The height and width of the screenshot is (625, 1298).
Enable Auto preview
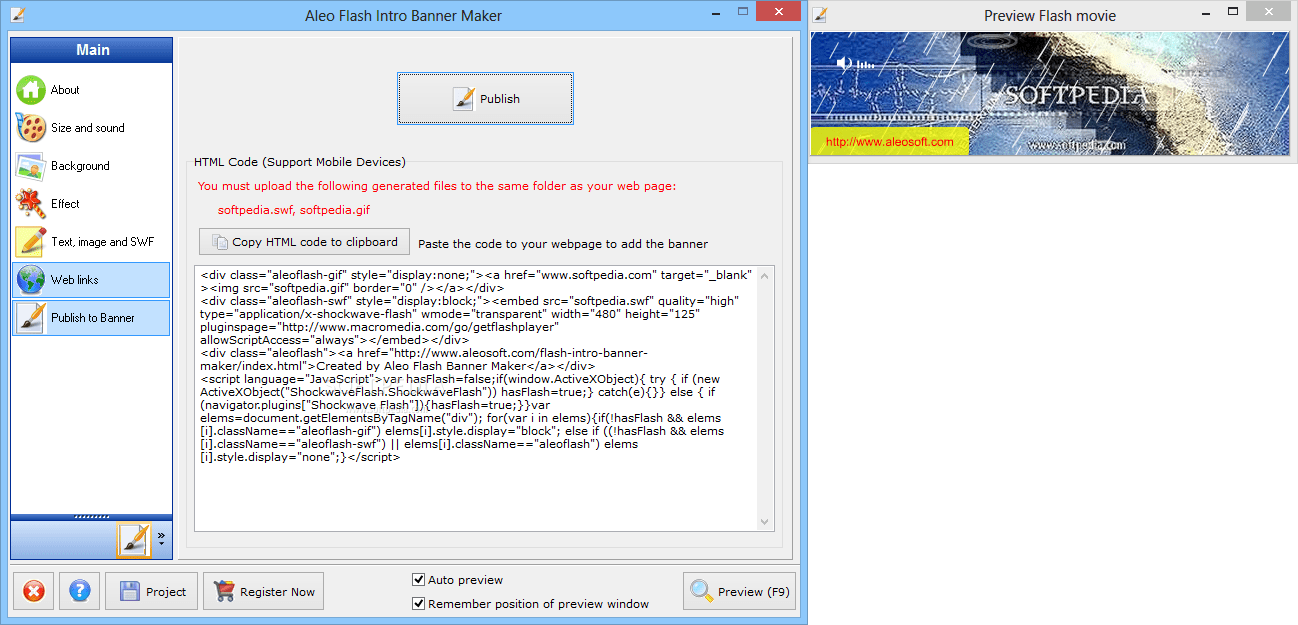coord(418,579)
